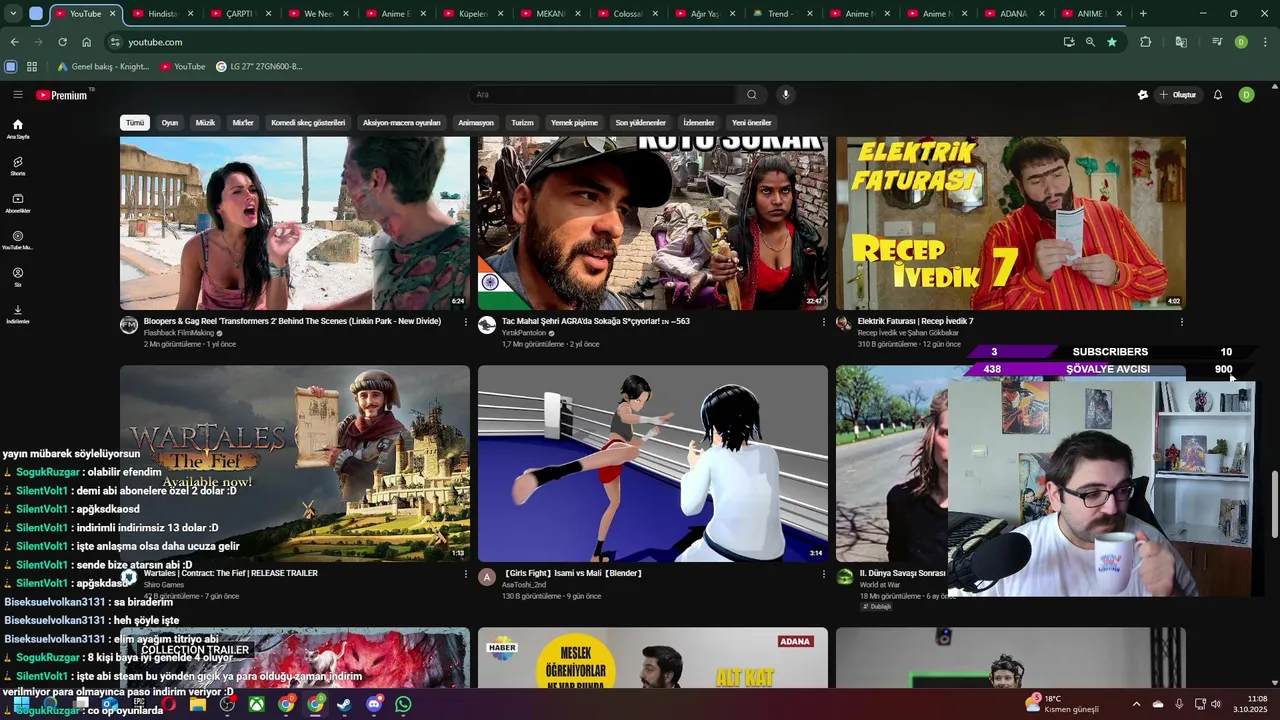The image size is (1280, 720).
Task: Open more options for Wartales trailer video
Action: tap(465, 574)
